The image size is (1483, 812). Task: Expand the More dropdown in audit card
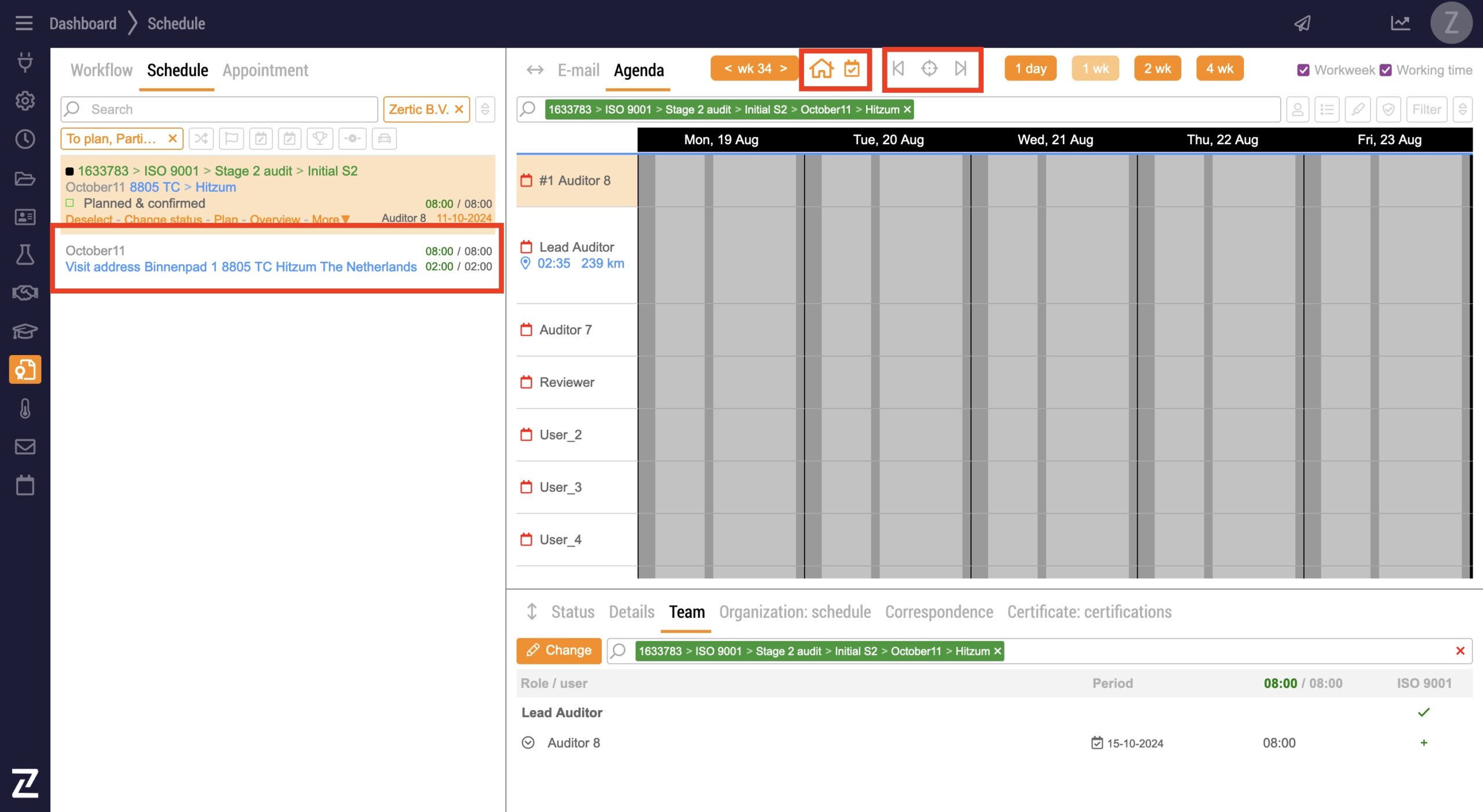[x=331, y=220]
